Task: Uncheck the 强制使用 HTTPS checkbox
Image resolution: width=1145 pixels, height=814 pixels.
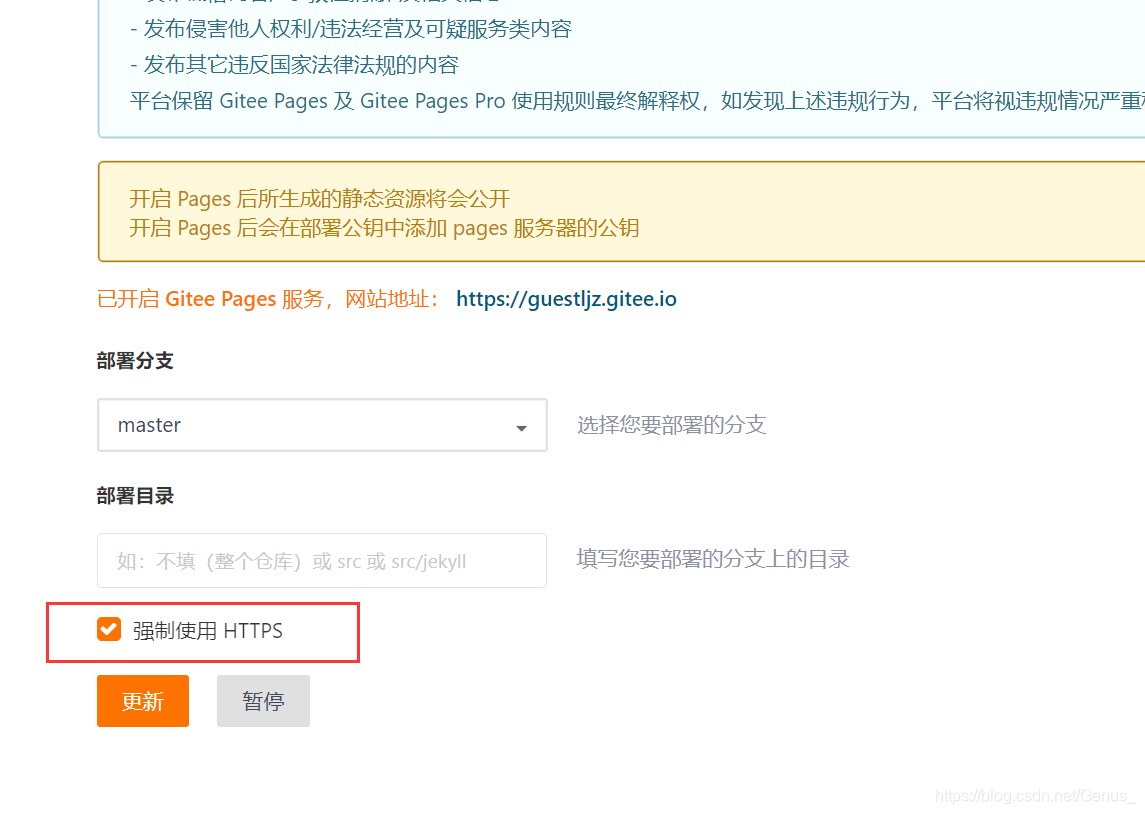Action: tap(109, 629)
